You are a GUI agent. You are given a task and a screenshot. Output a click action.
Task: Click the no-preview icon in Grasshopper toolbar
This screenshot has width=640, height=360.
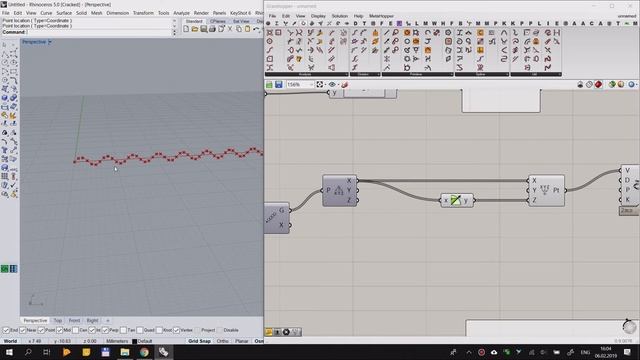click(580, 84)
